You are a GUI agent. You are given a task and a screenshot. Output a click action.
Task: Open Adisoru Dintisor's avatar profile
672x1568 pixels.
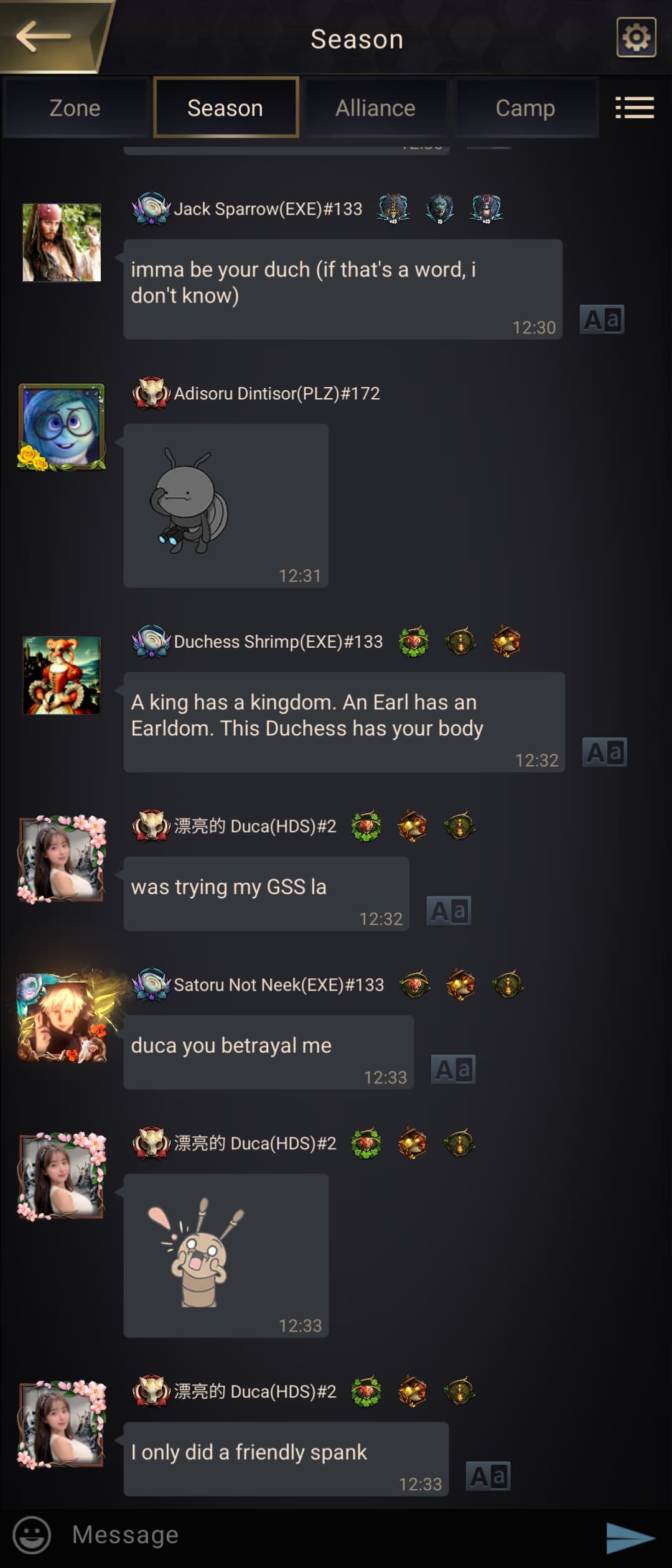coord(62,427)
